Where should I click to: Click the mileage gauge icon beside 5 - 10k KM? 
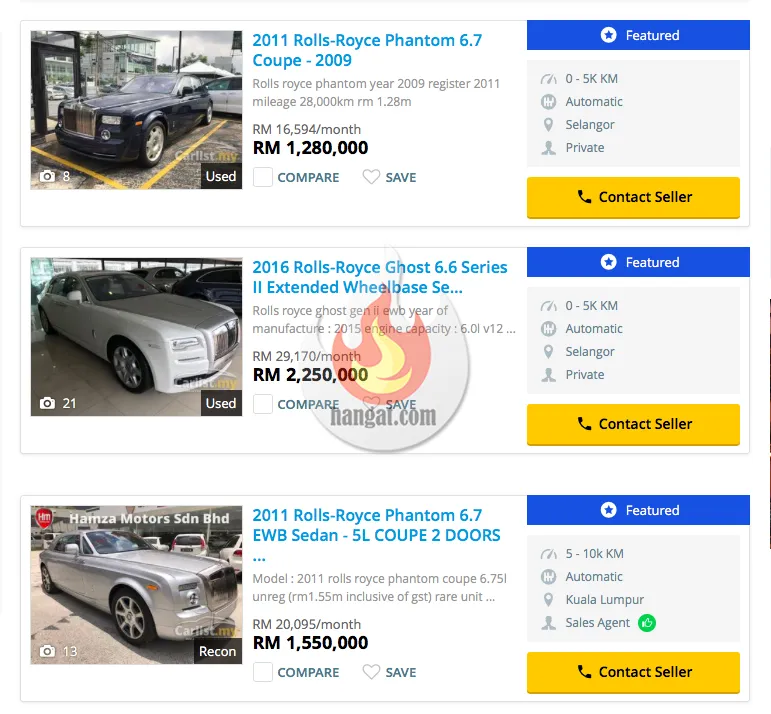(x=548, y=554)
